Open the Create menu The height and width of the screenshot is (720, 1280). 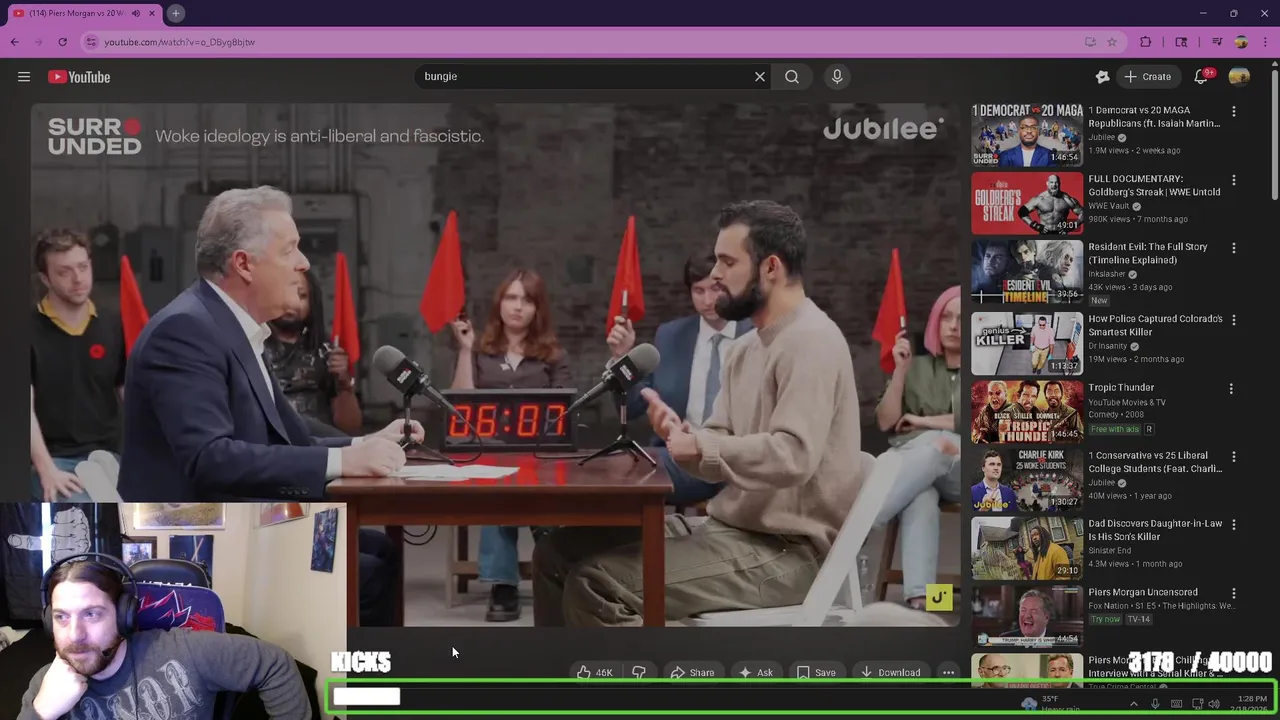(1147, 76)
